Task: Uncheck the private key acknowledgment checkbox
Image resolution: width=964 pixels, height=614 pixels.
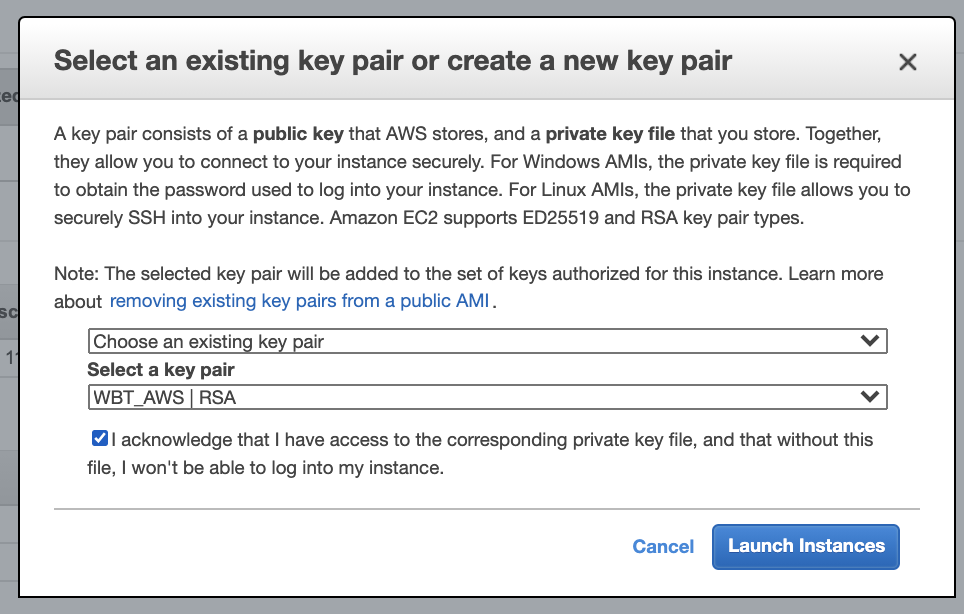Action: click(99, 439)
